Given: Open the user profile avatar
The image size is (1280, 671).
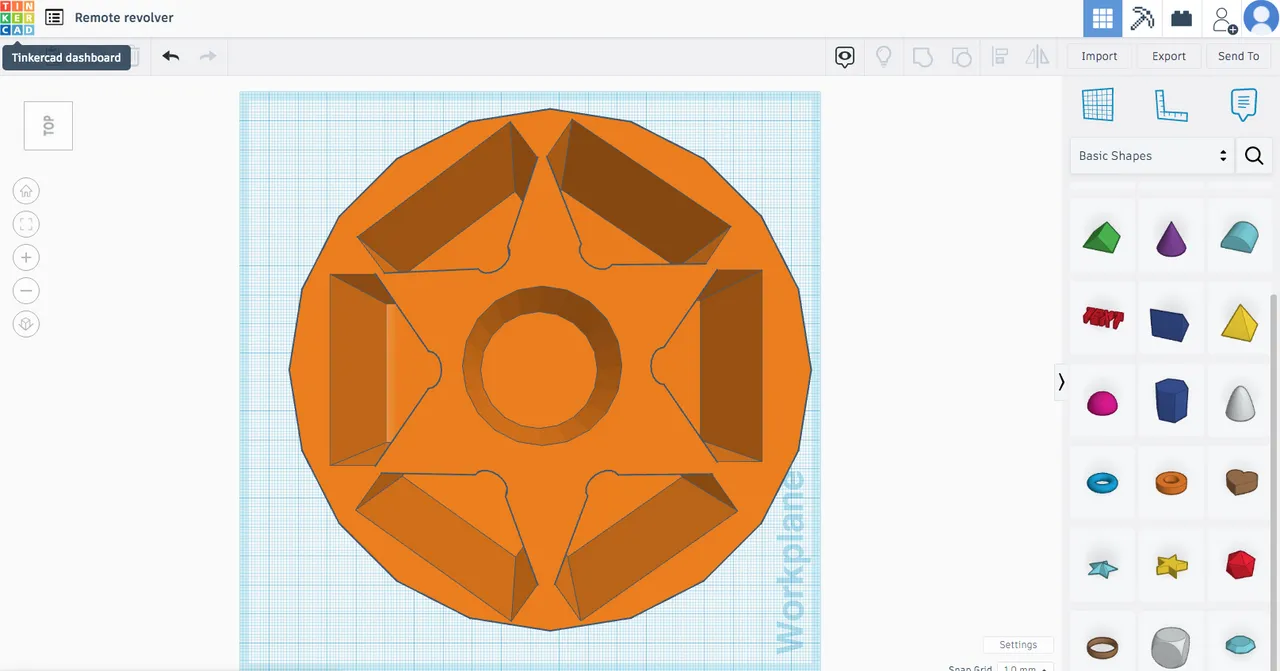Looking at the screenshot, I should pyautogui.click(x=1260, y=18).
